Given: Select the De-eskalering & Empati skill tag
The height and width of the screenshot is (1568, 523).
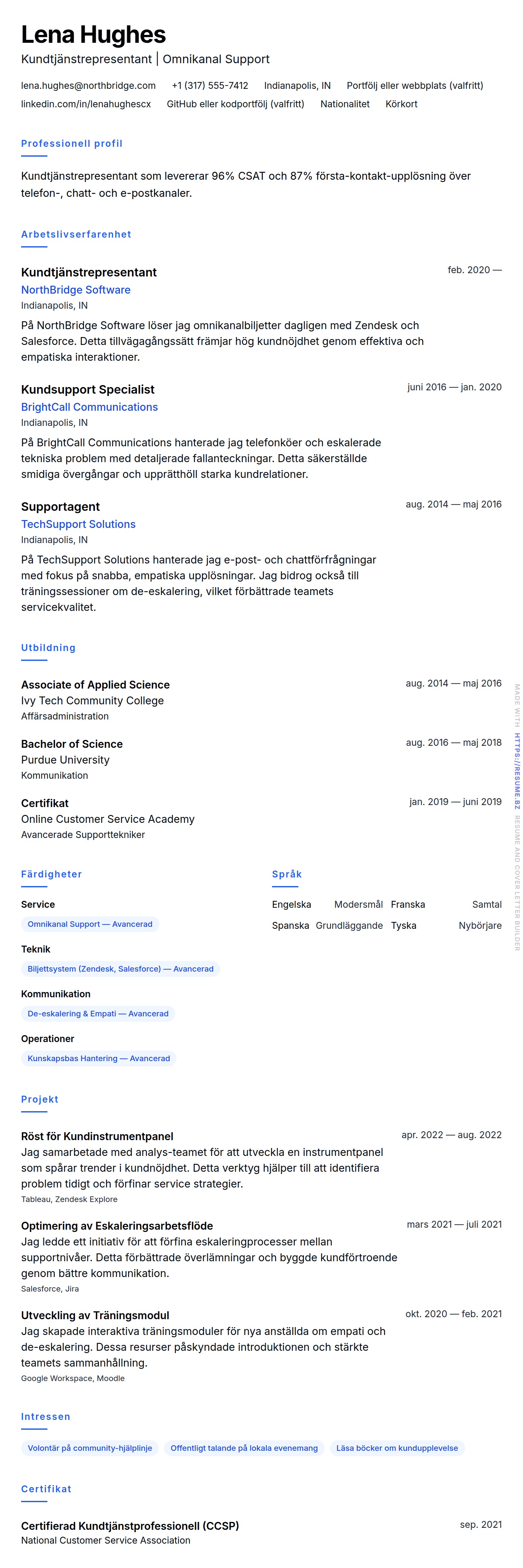Looking at the screenshot, I should (98, 1013).
